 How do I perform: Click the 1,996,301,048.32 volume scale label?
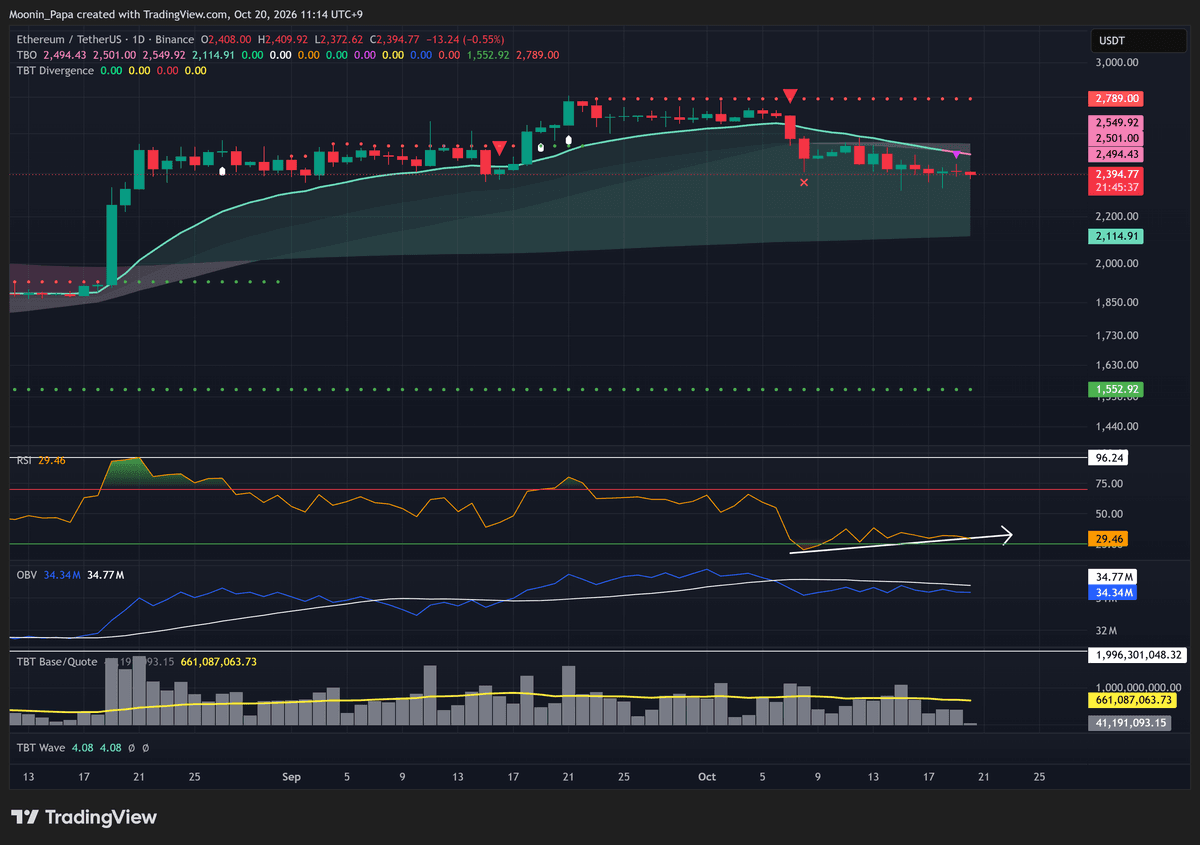(x=1139, y=655)
